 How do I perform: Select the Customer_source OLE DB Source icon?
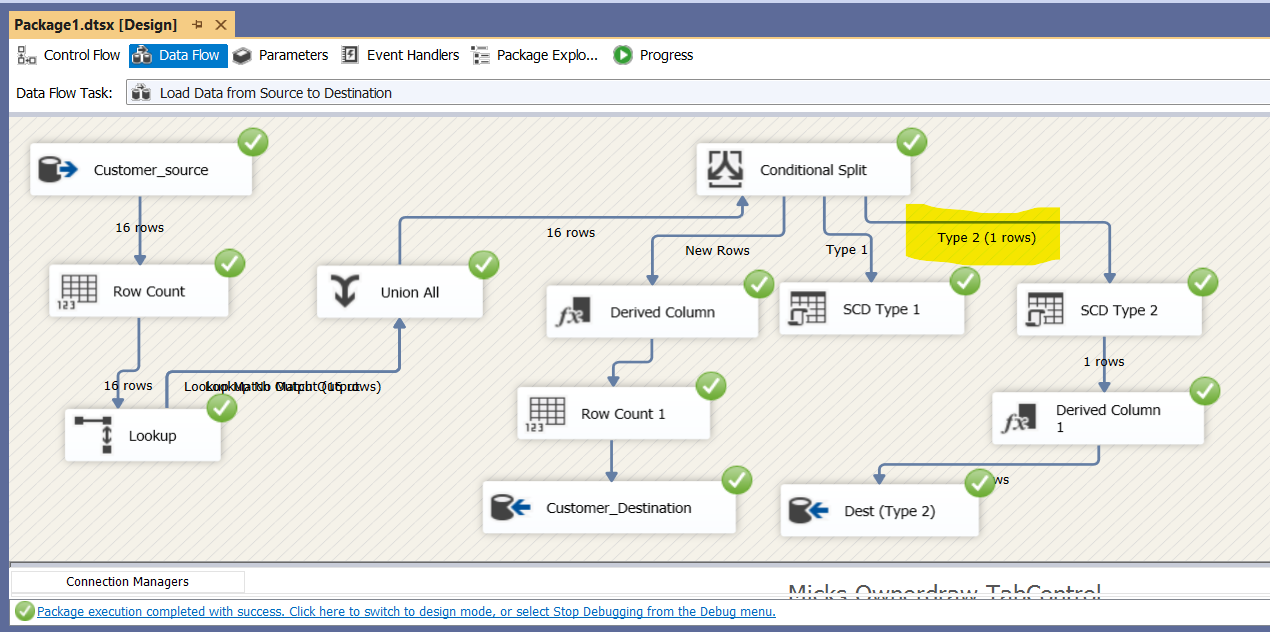(57, 168)
